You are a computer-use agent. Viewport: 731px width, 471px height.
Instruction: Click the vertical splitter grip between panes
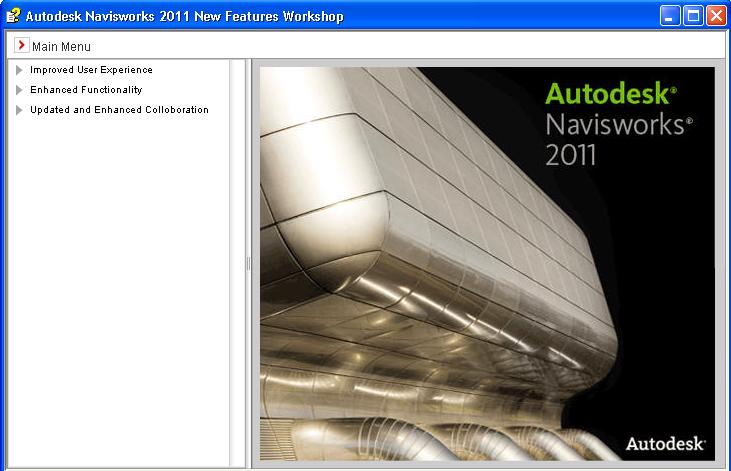point(248,264)
